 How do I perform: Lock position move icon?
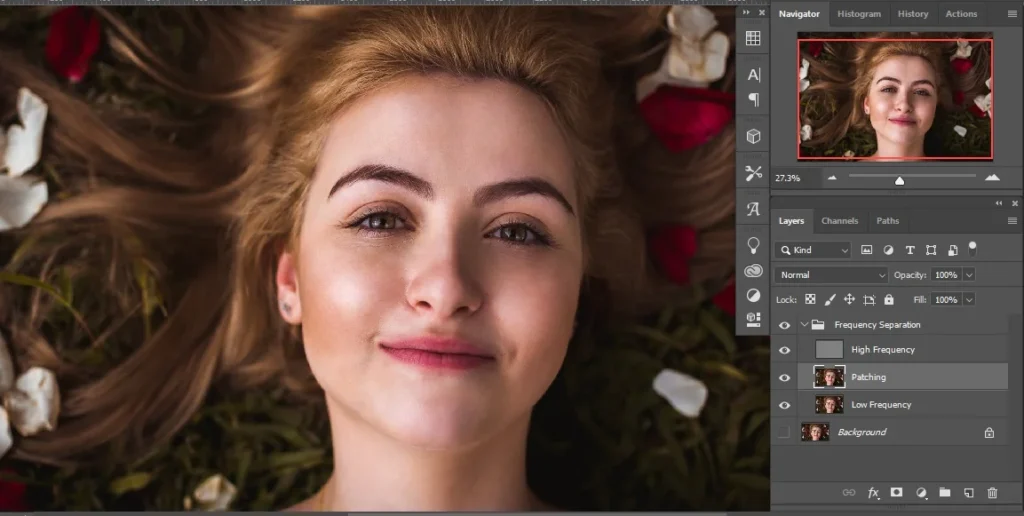pos(849,300)
